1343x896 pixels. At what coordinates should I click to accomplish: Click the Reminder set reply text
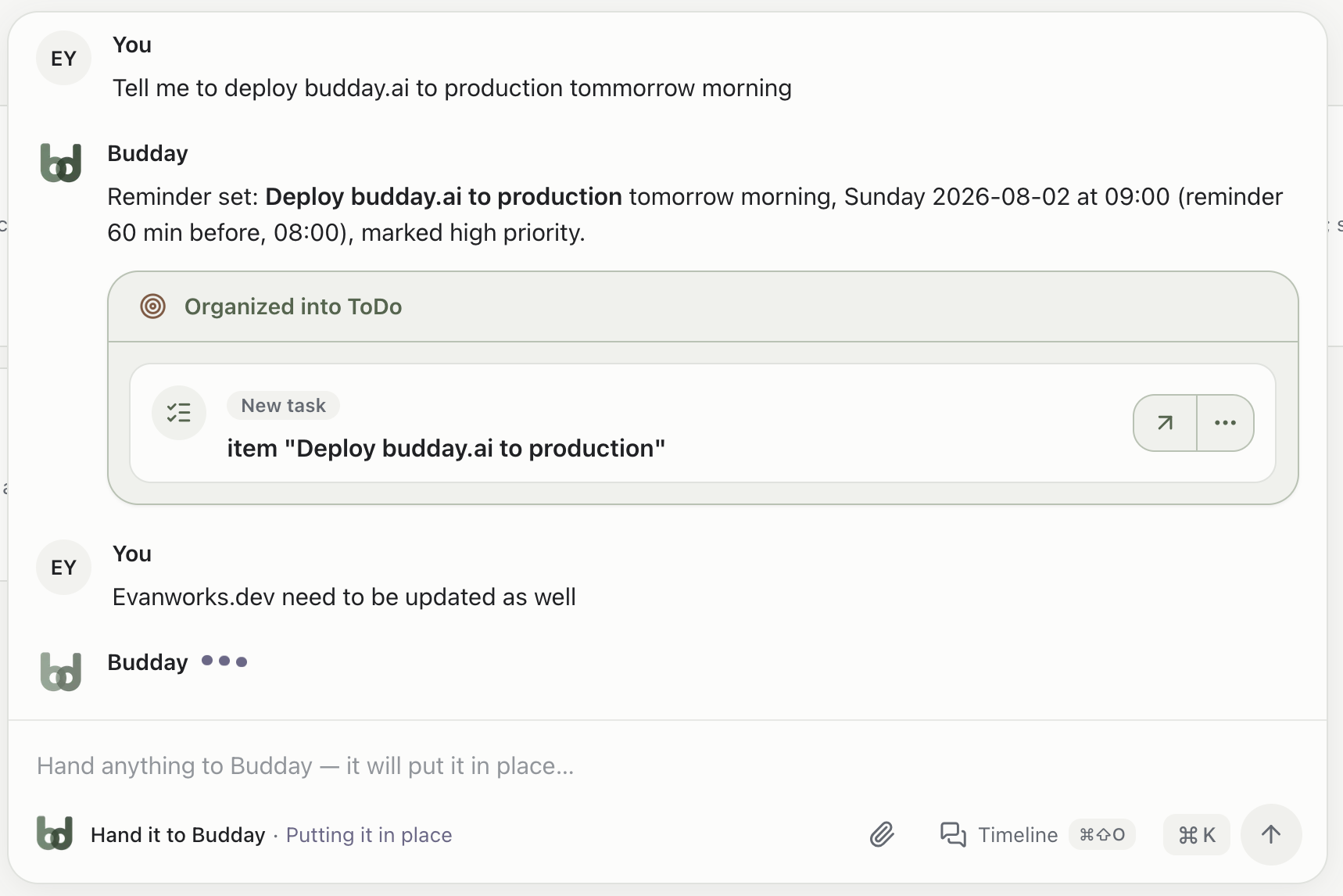pos(695,214)
